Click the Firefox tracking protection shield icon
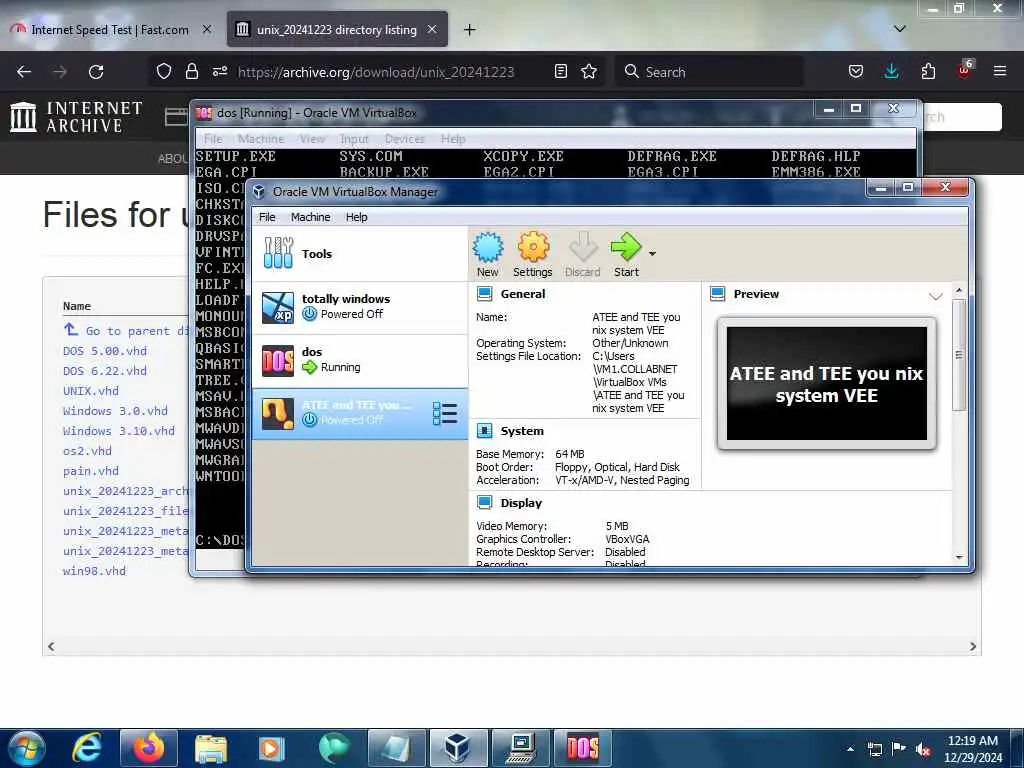The image size is (1024, 768). pos(163,71)
